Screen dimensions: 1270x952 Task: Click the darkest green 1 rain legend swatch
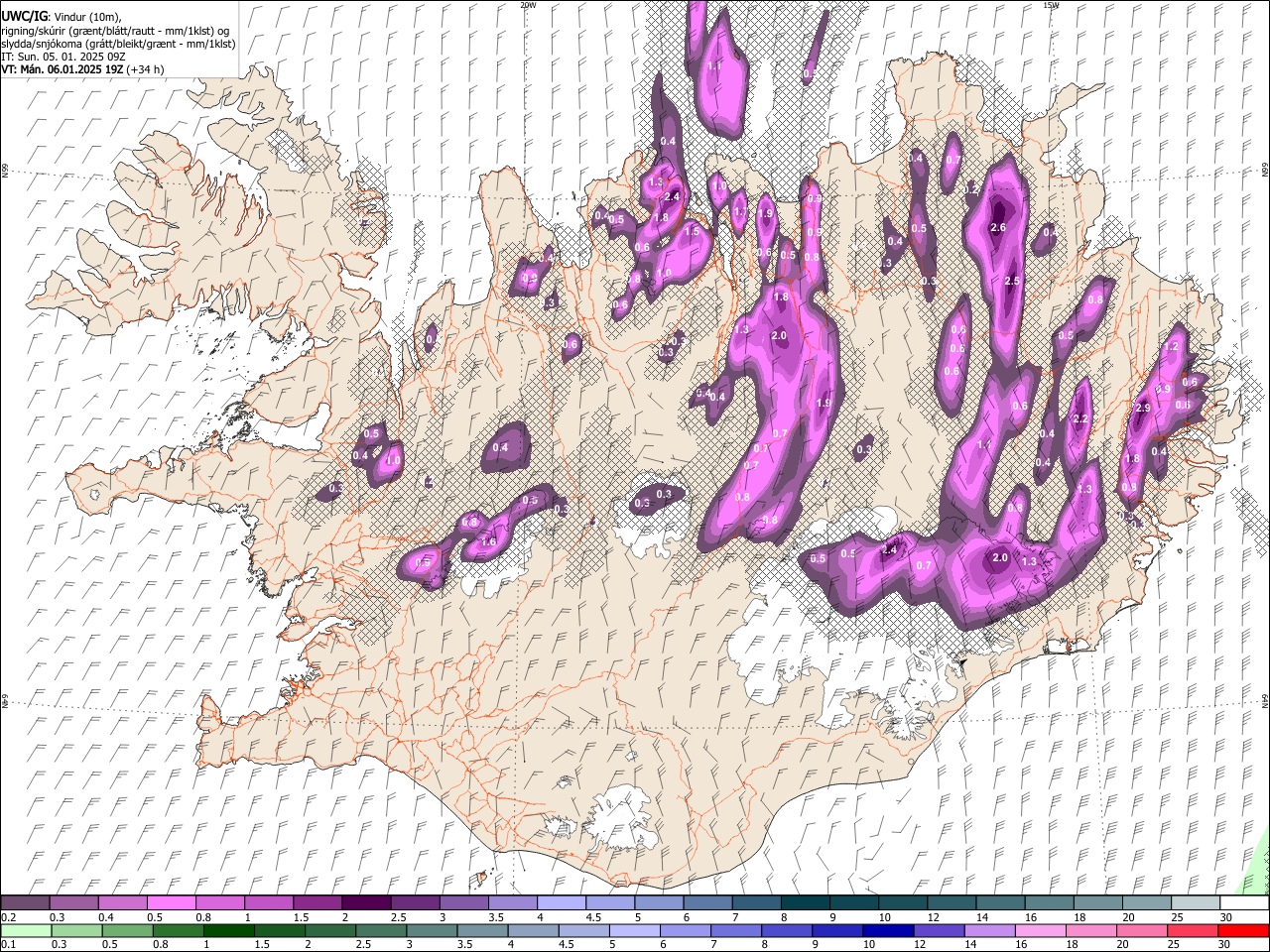pyautogui.click(x=230, y=931)
